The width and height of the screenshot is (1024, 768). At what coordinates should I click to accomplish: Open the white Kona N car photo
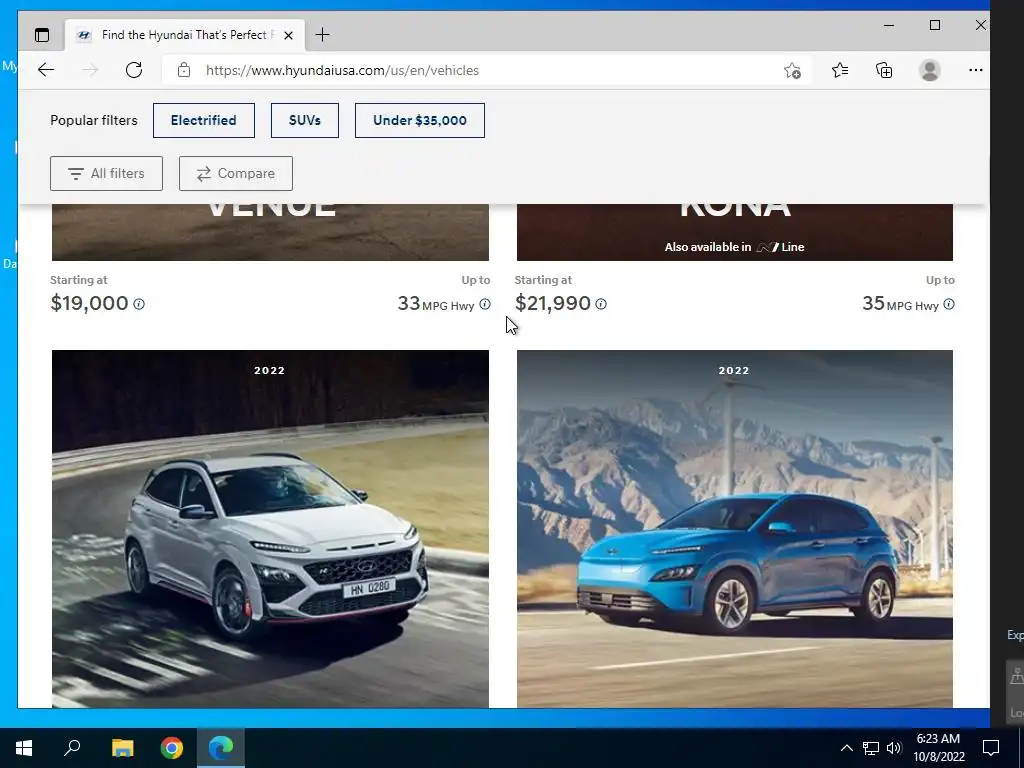coord(270,529)
